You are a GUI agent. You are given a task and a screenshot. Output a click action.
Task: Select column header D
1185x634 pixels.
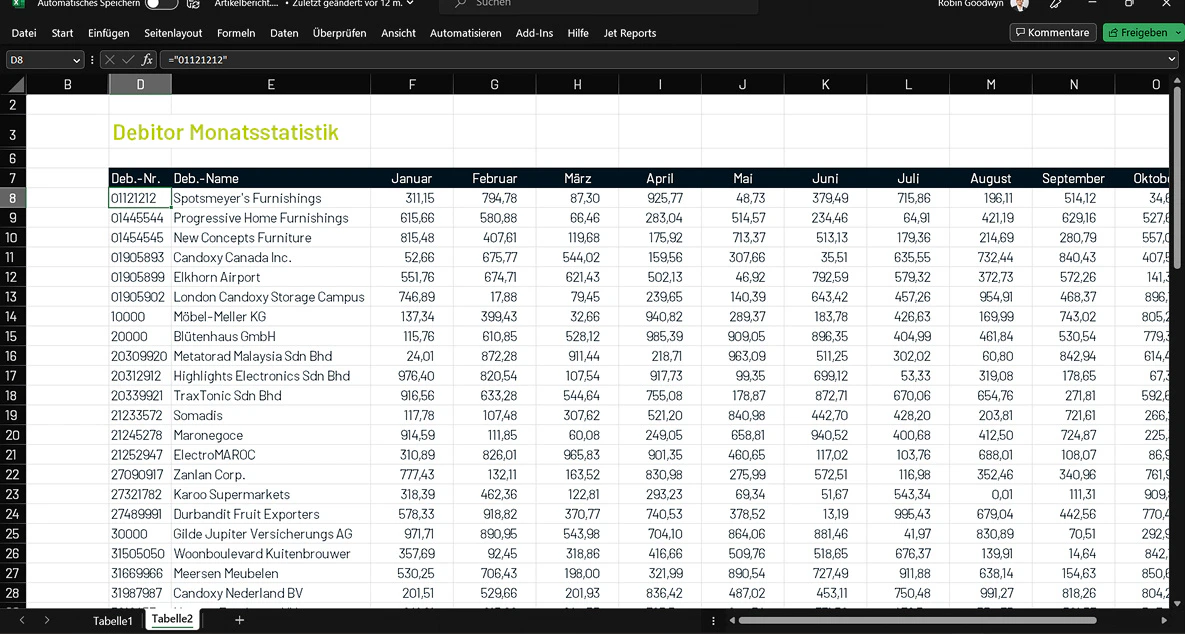point(141,85)
